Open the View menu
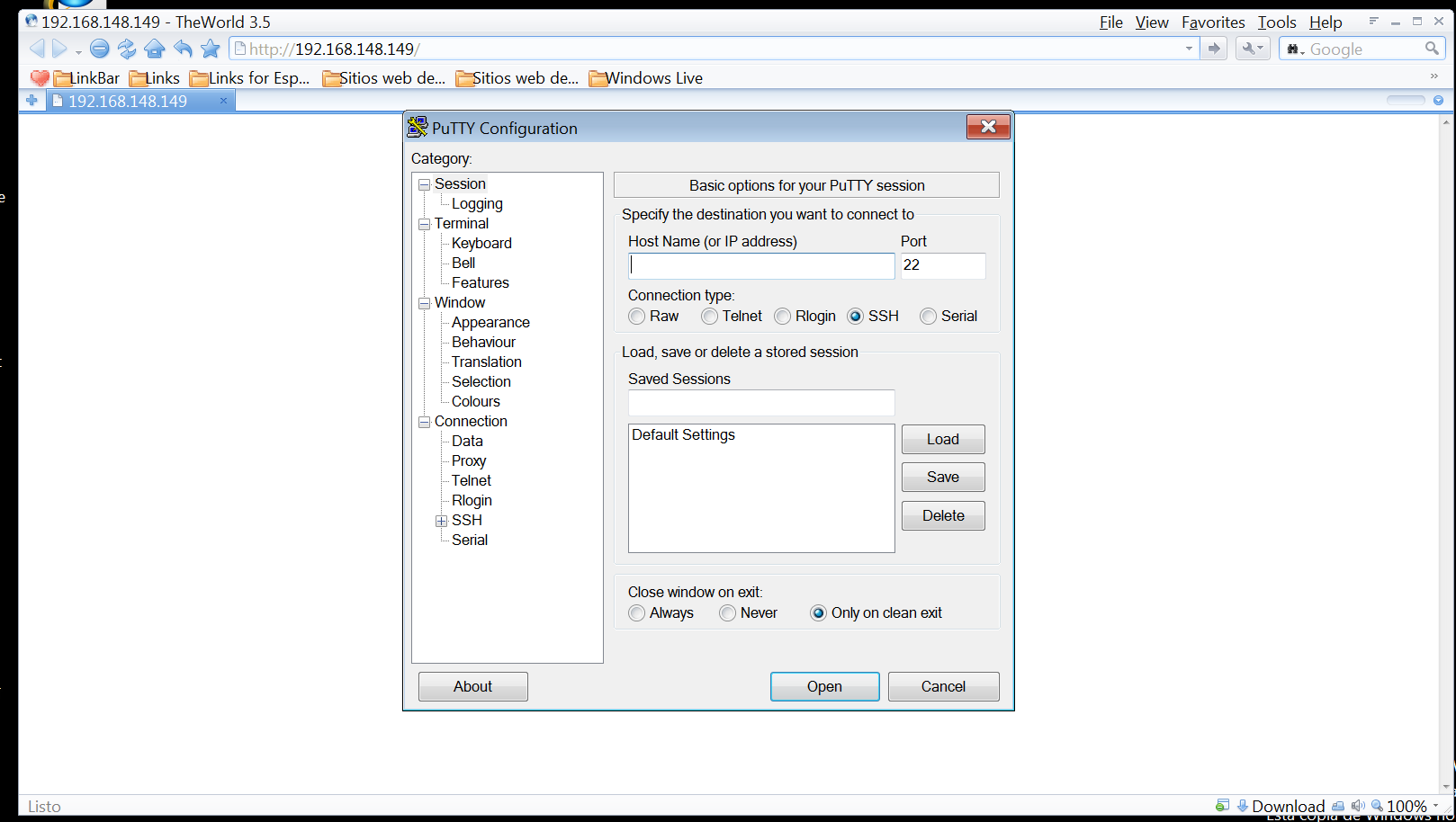Viewport: 1456px width, 822px height. coord(1152,22)
